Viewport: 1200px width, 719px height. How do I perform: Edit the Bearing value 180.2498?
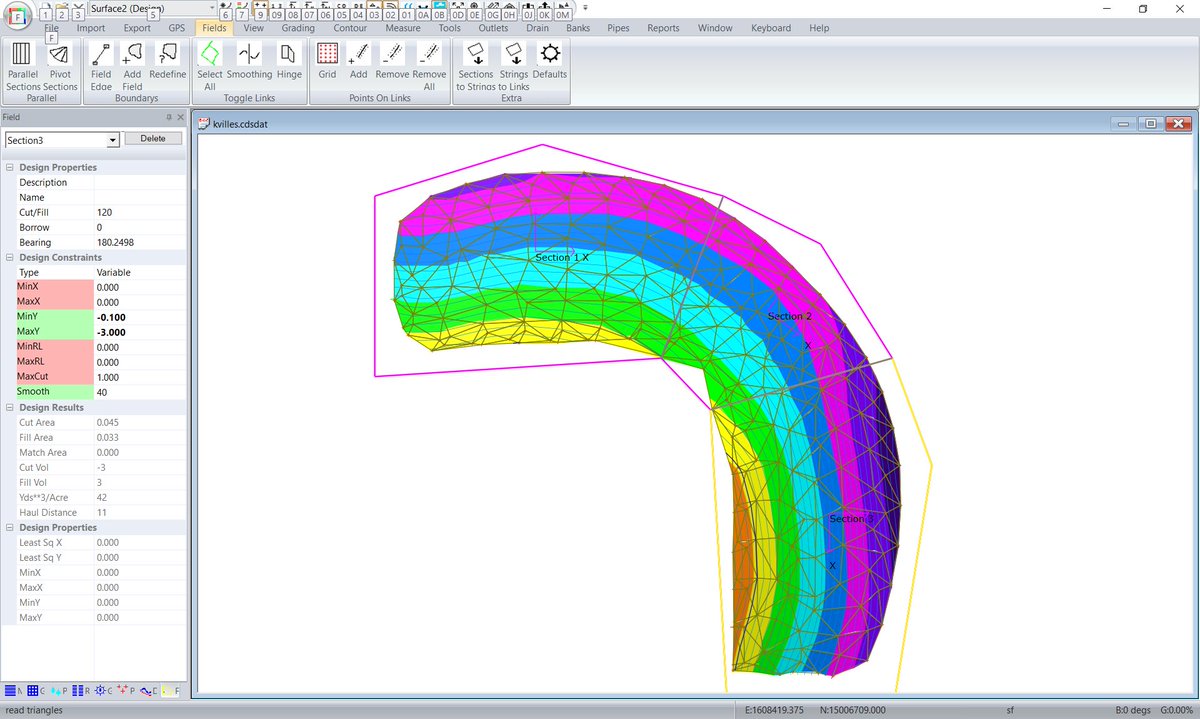point(140,242)
